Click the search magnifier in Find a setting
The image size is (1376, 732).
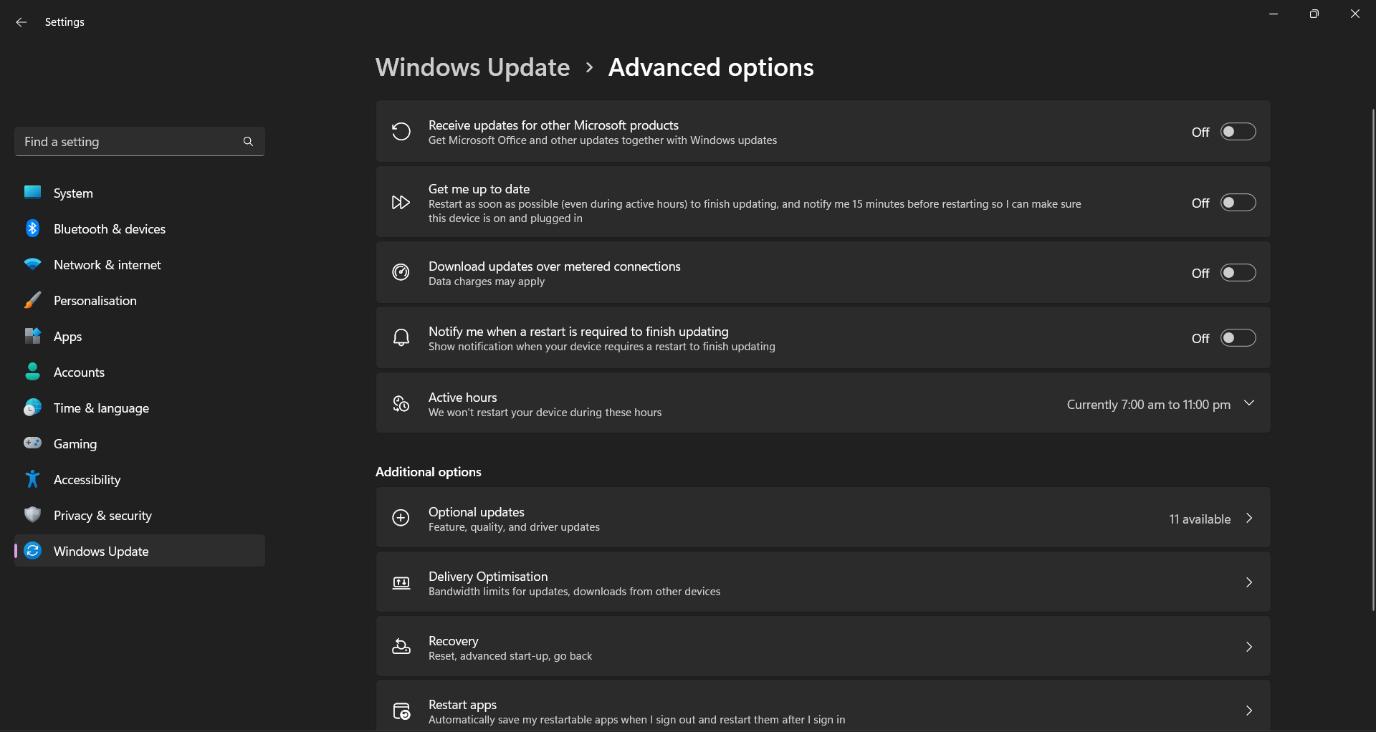click(x=247, y=141)
